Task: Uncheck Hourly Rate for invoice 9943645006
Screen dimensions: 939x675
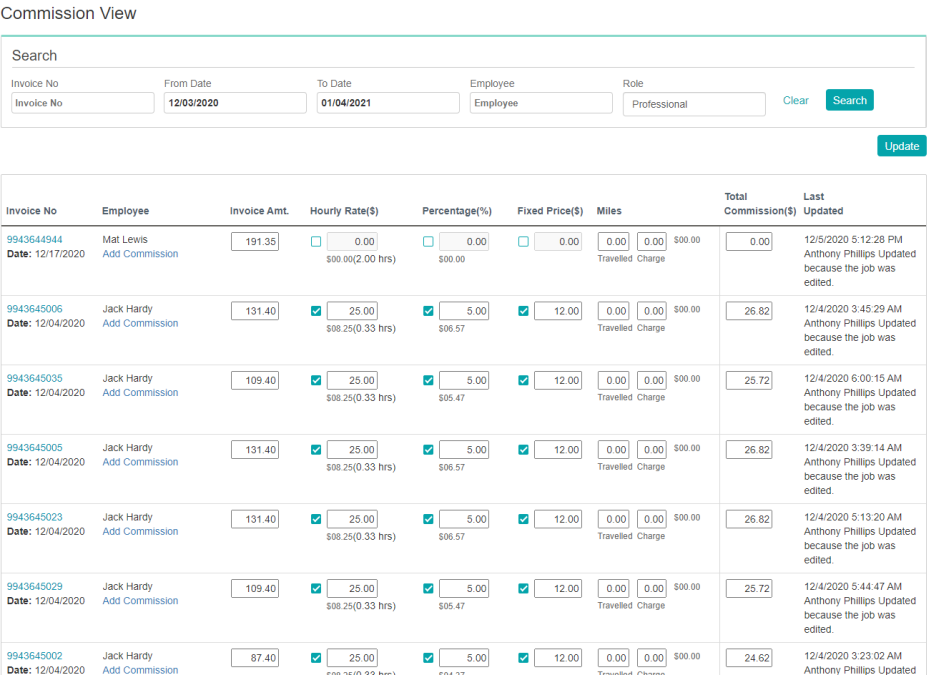Action: point(316,311)
